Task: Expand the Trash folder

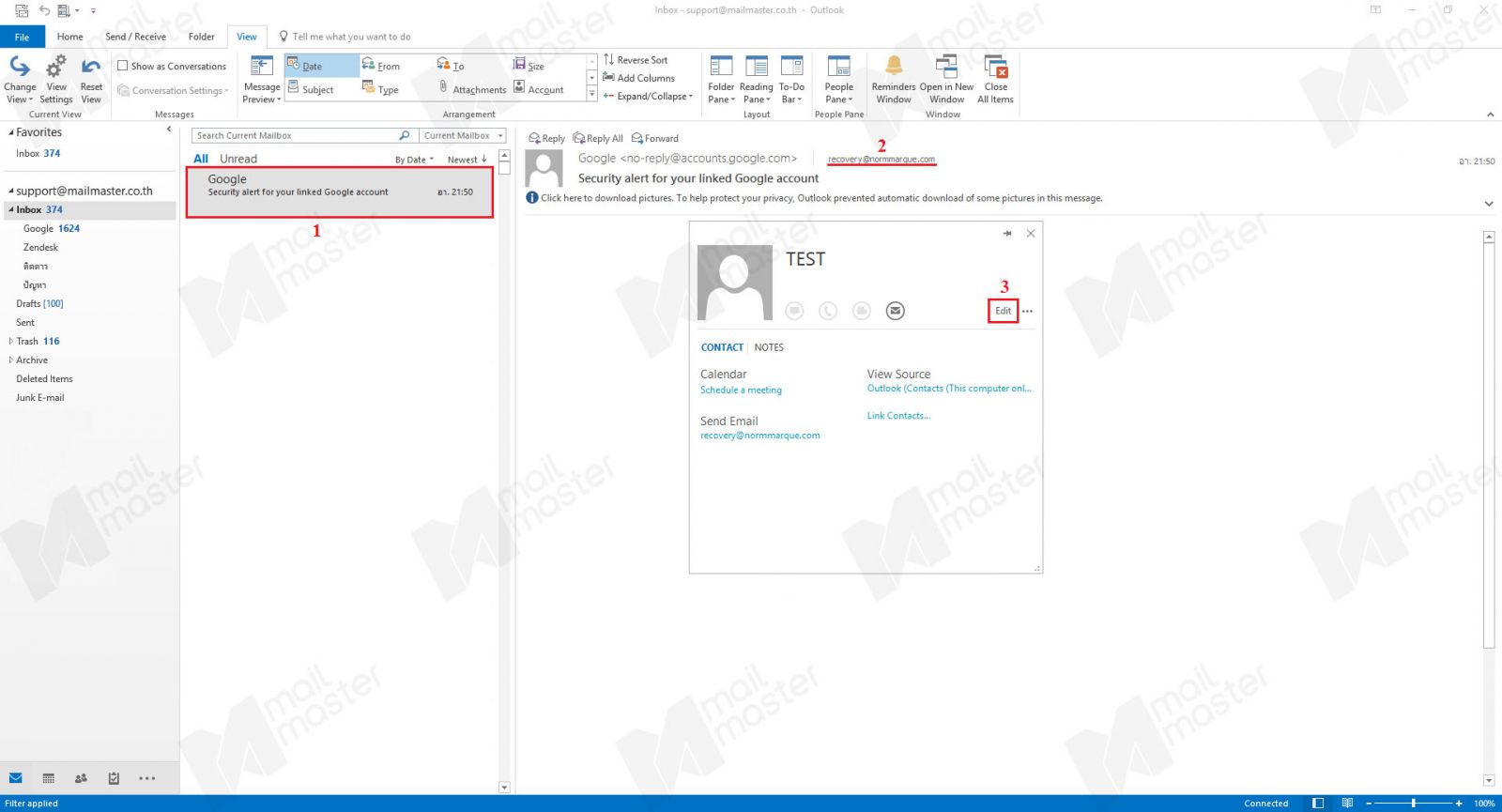Action: 11,341
